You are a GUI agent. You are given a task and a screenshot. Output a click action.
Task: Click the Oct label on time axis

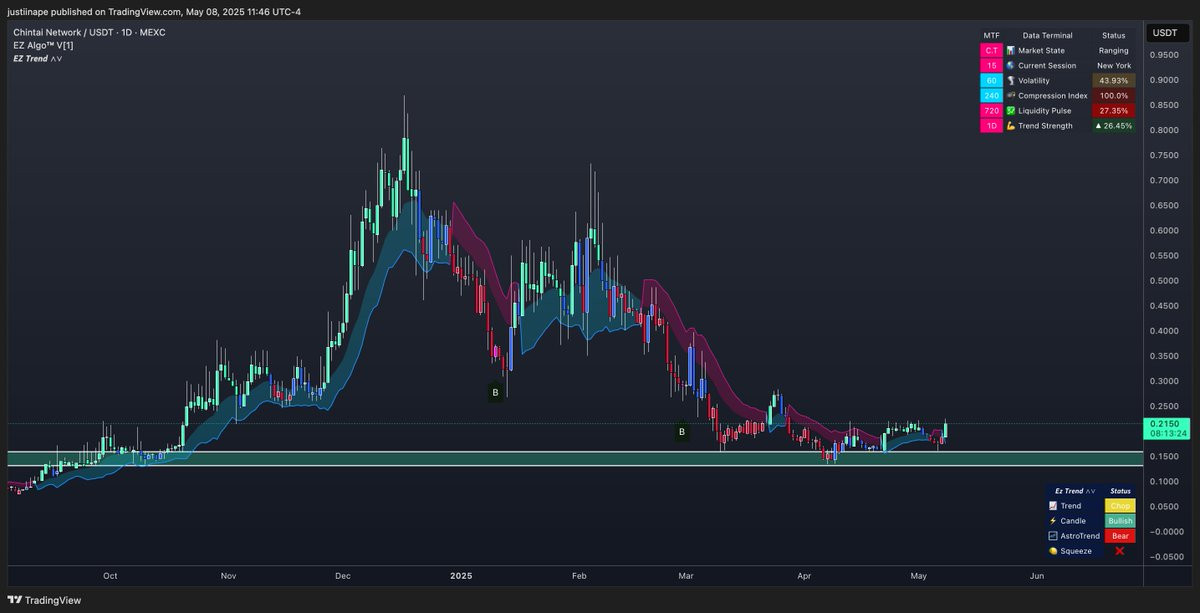coord(110,576)
